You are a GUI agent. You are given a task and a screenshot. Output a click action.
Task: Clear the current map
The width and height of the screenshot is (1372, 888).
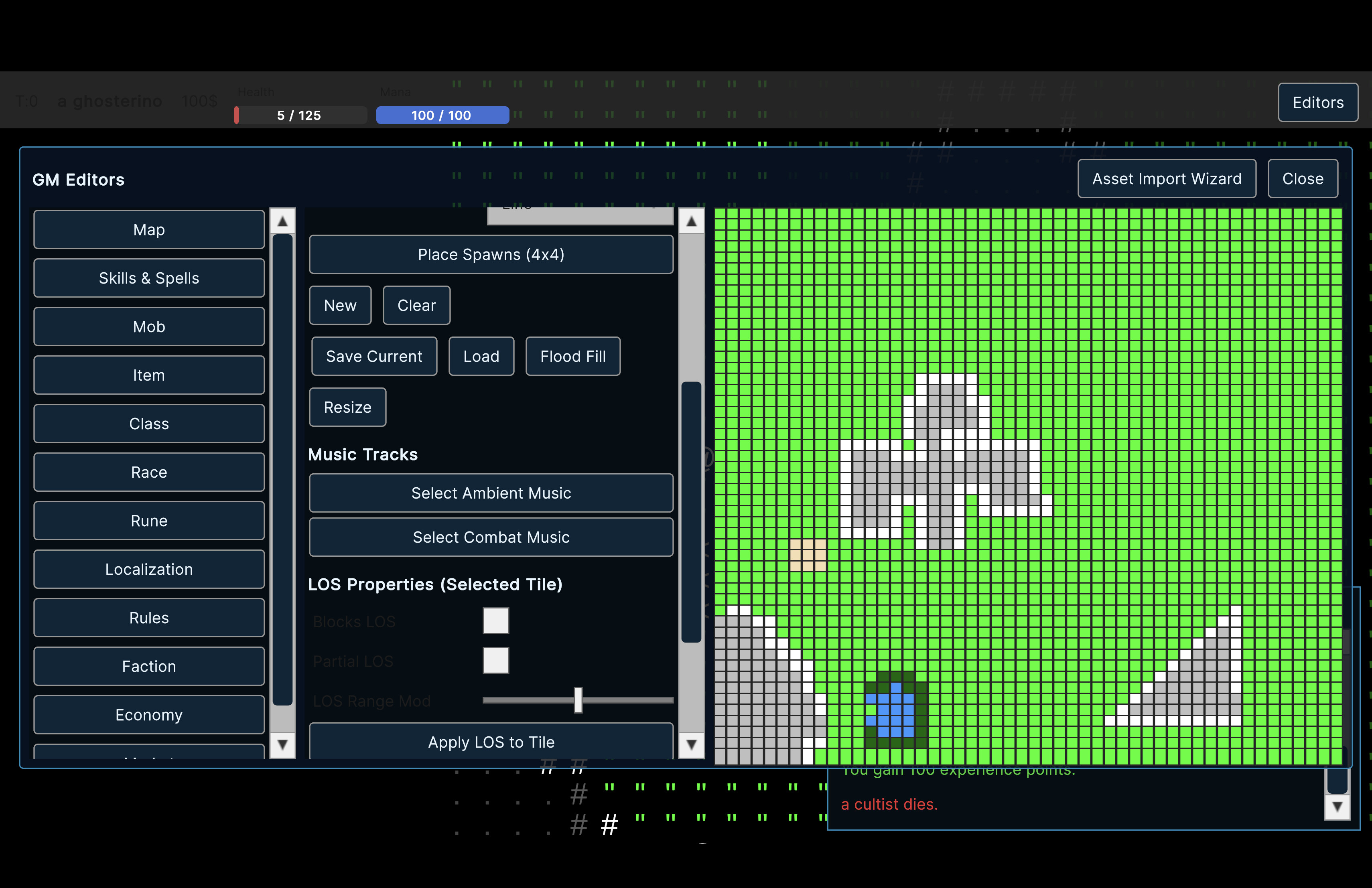click(416, 305)
